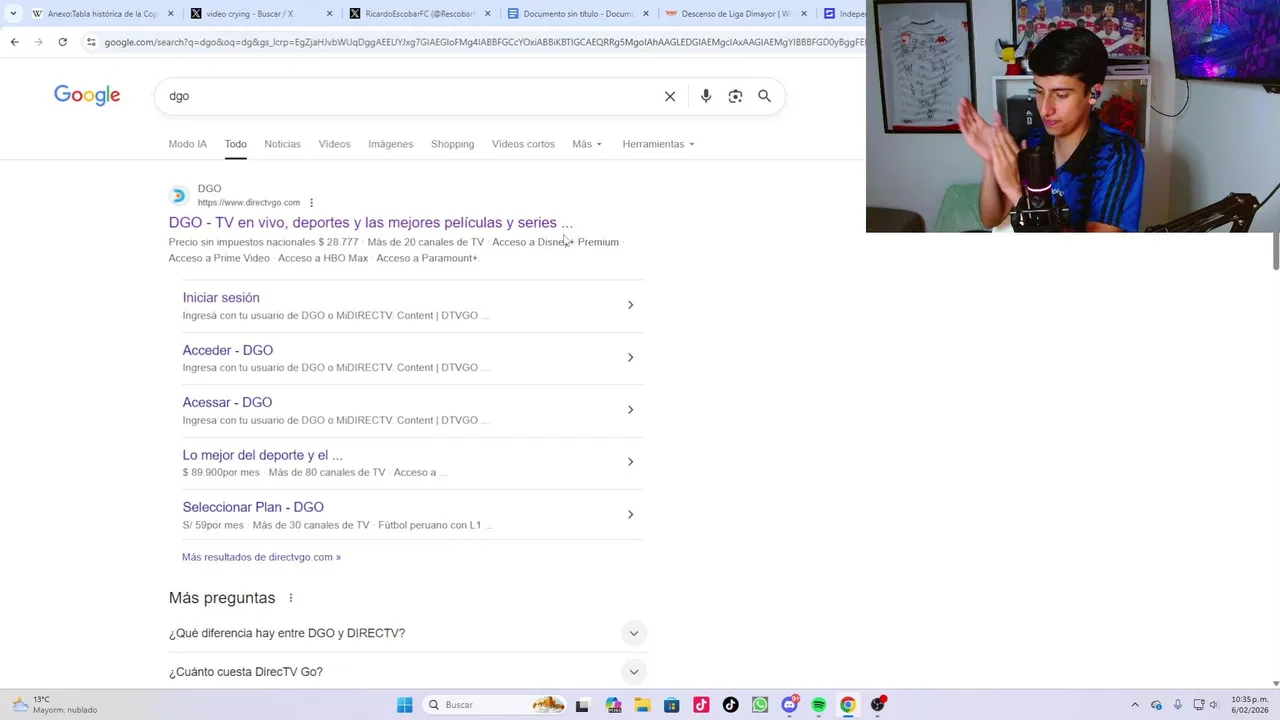Show hidden system tray icons
The width and height of the screenshot is (1280, 720).
tap(1134, 705)
